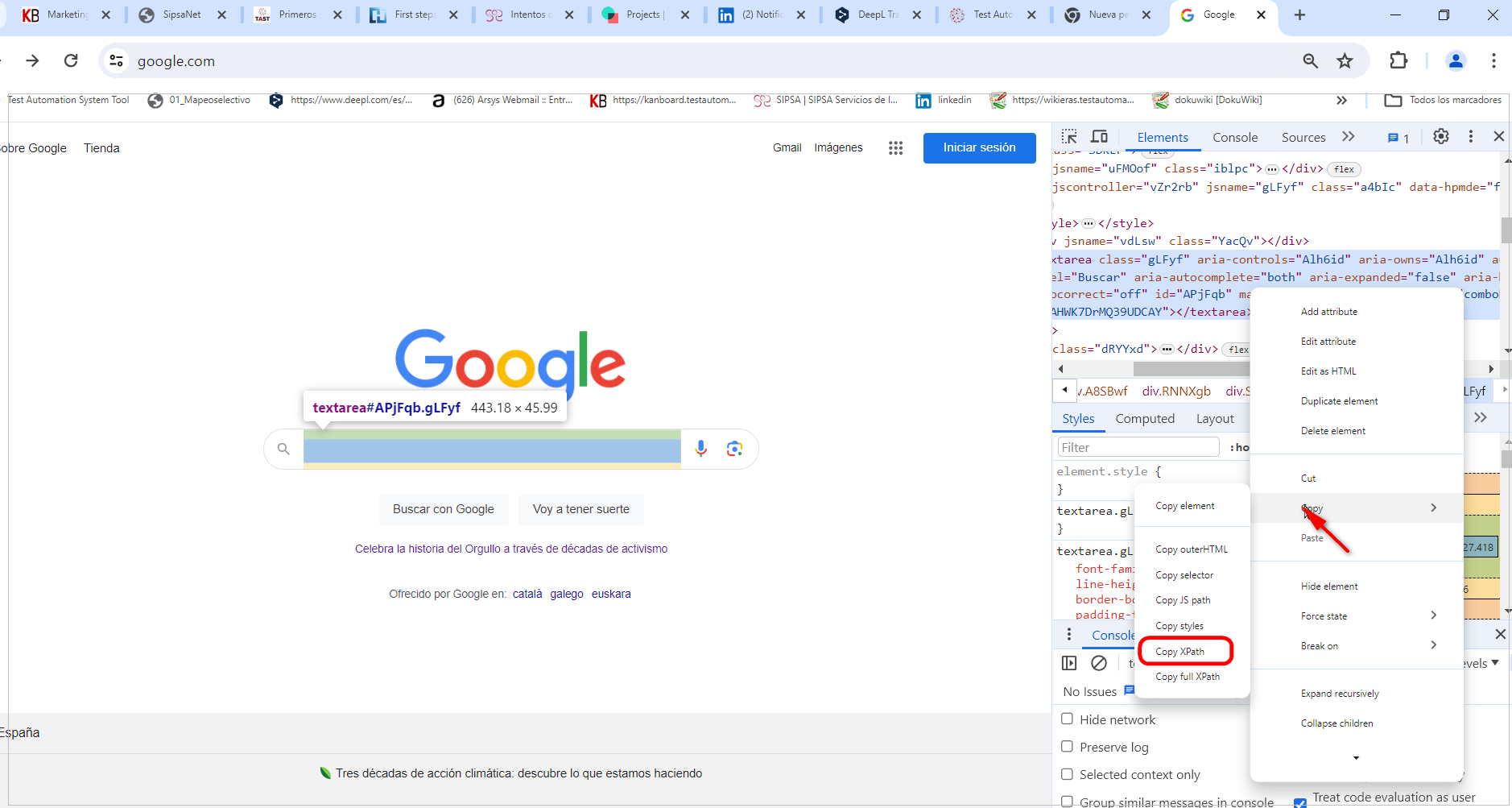Image resolution: width=1512 pixels, height=808 pixels.
Task: Choose Copy XPath from the submenu
Action: 1180,652
